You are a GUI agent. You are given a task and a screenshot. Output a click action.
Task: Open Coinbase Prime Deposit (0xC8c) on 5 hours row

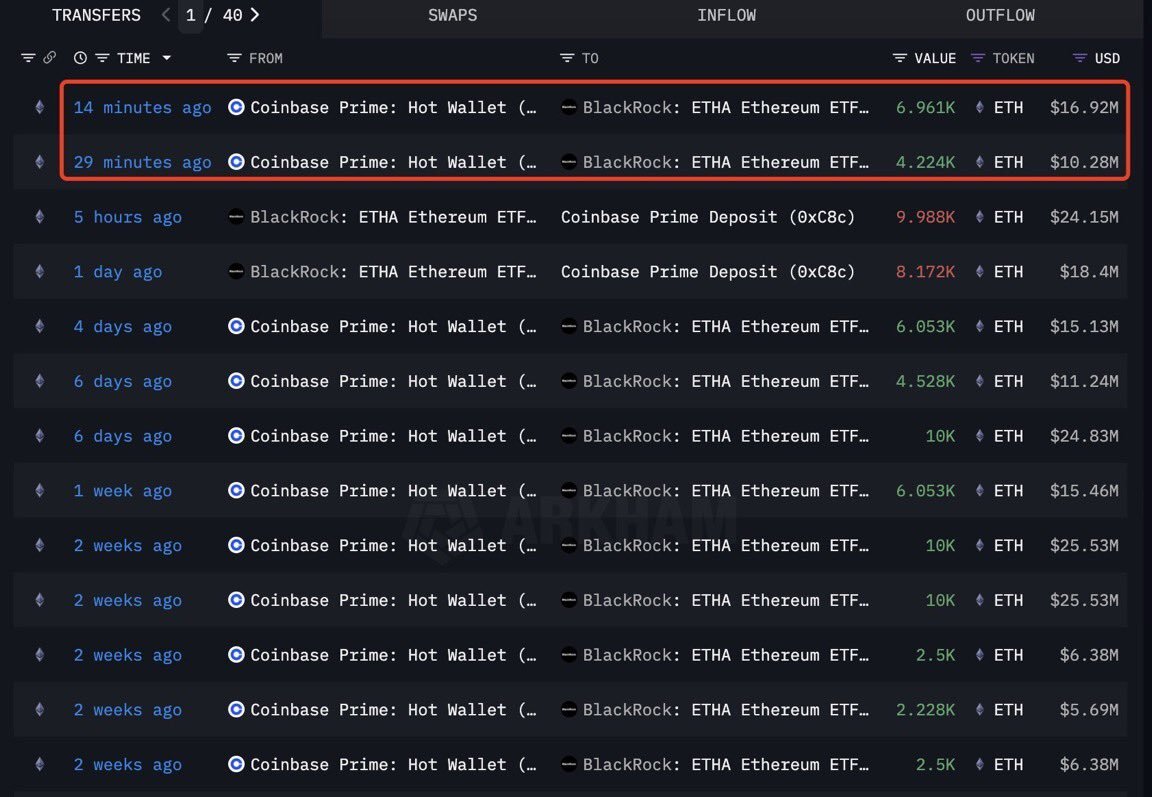pyautogui.click(x=708, y=217)
